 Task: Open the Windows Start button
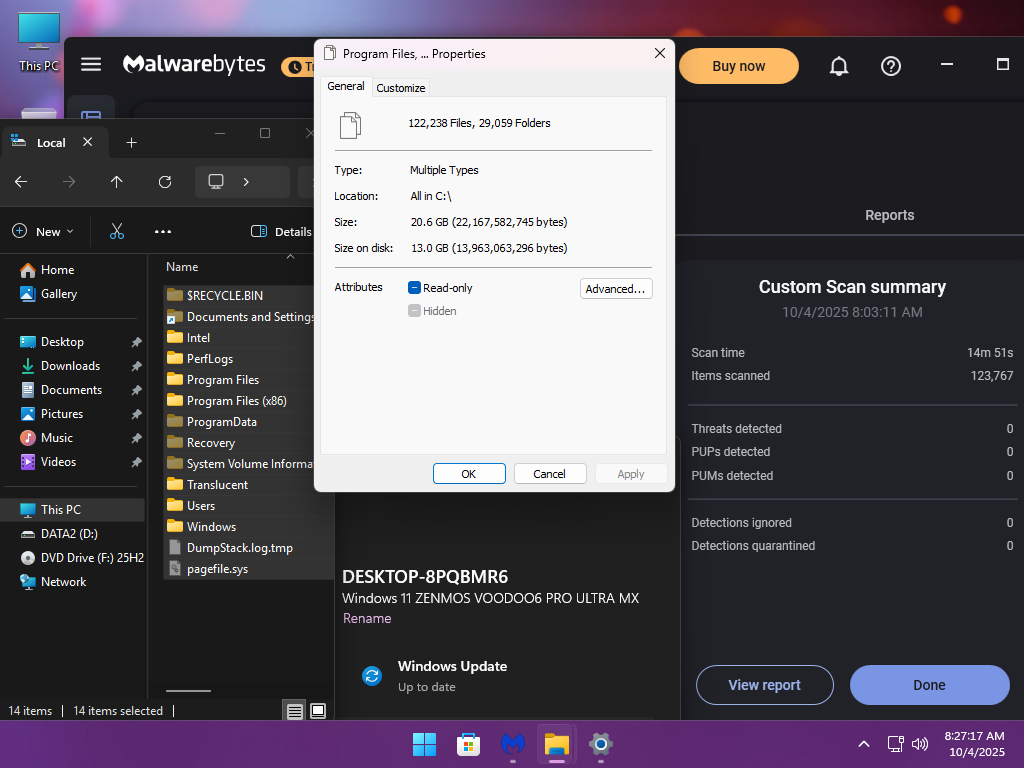tap(424, 744)
